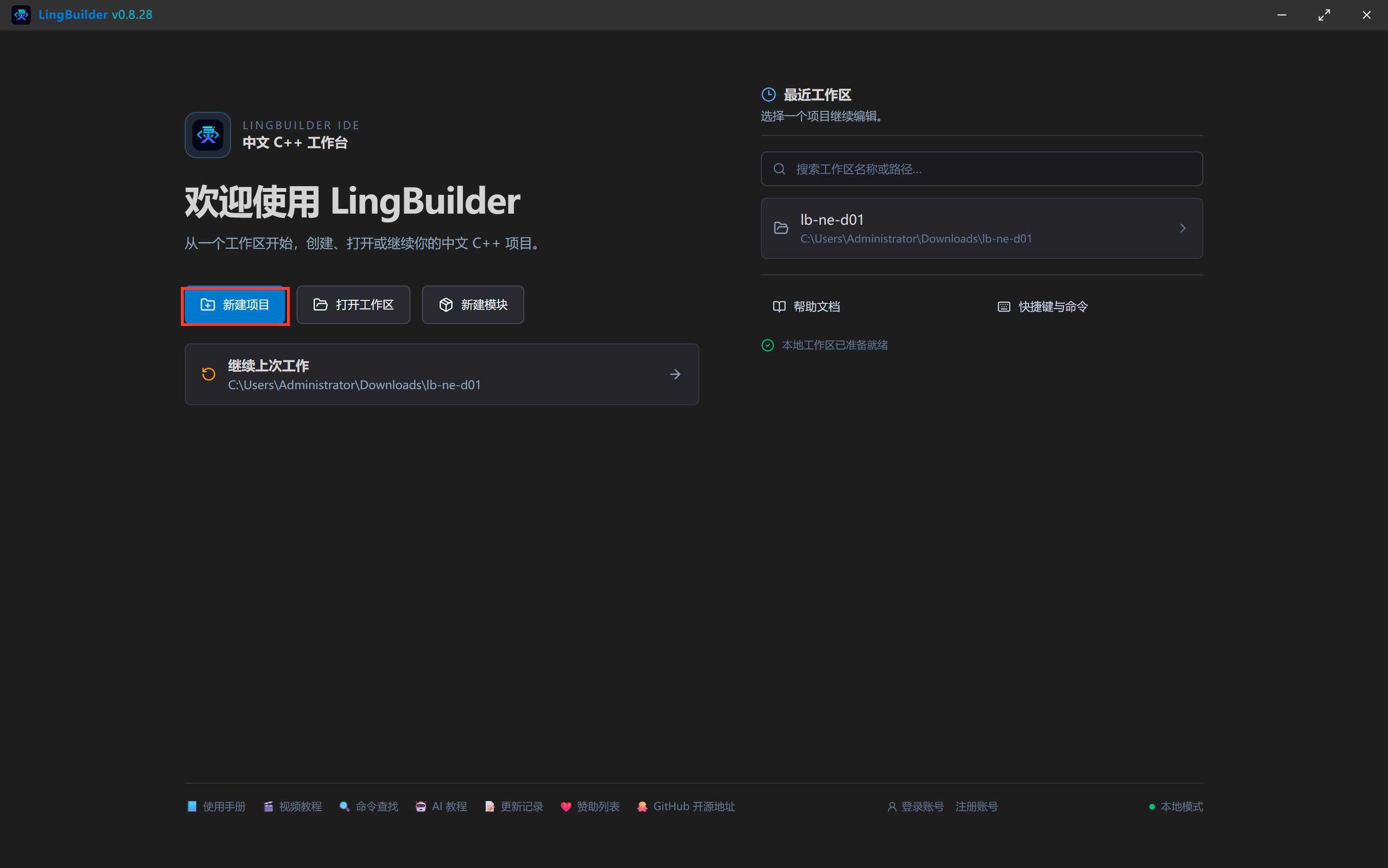The width and height of the screenshot is (1388, 868).
Task: Open 视频教程 footer link
Action: coord(292,807)
